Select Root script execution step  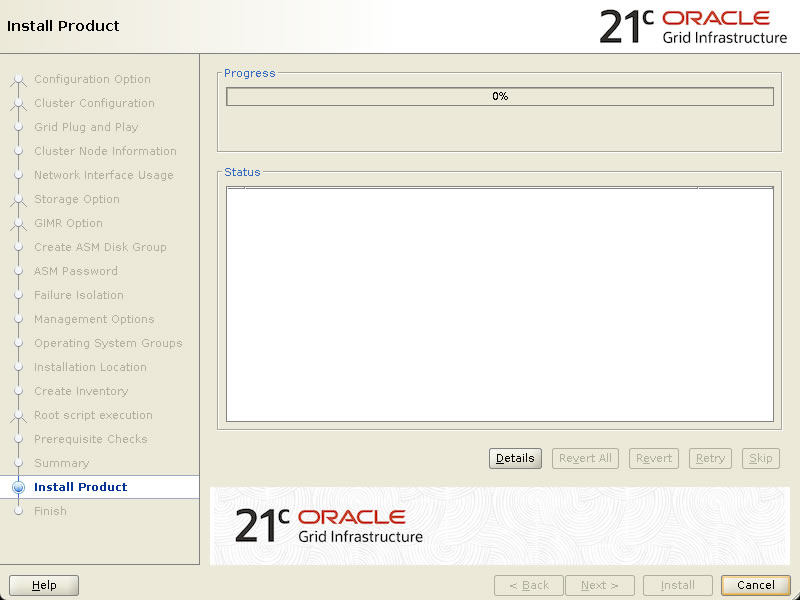click(x=93, y=415)
